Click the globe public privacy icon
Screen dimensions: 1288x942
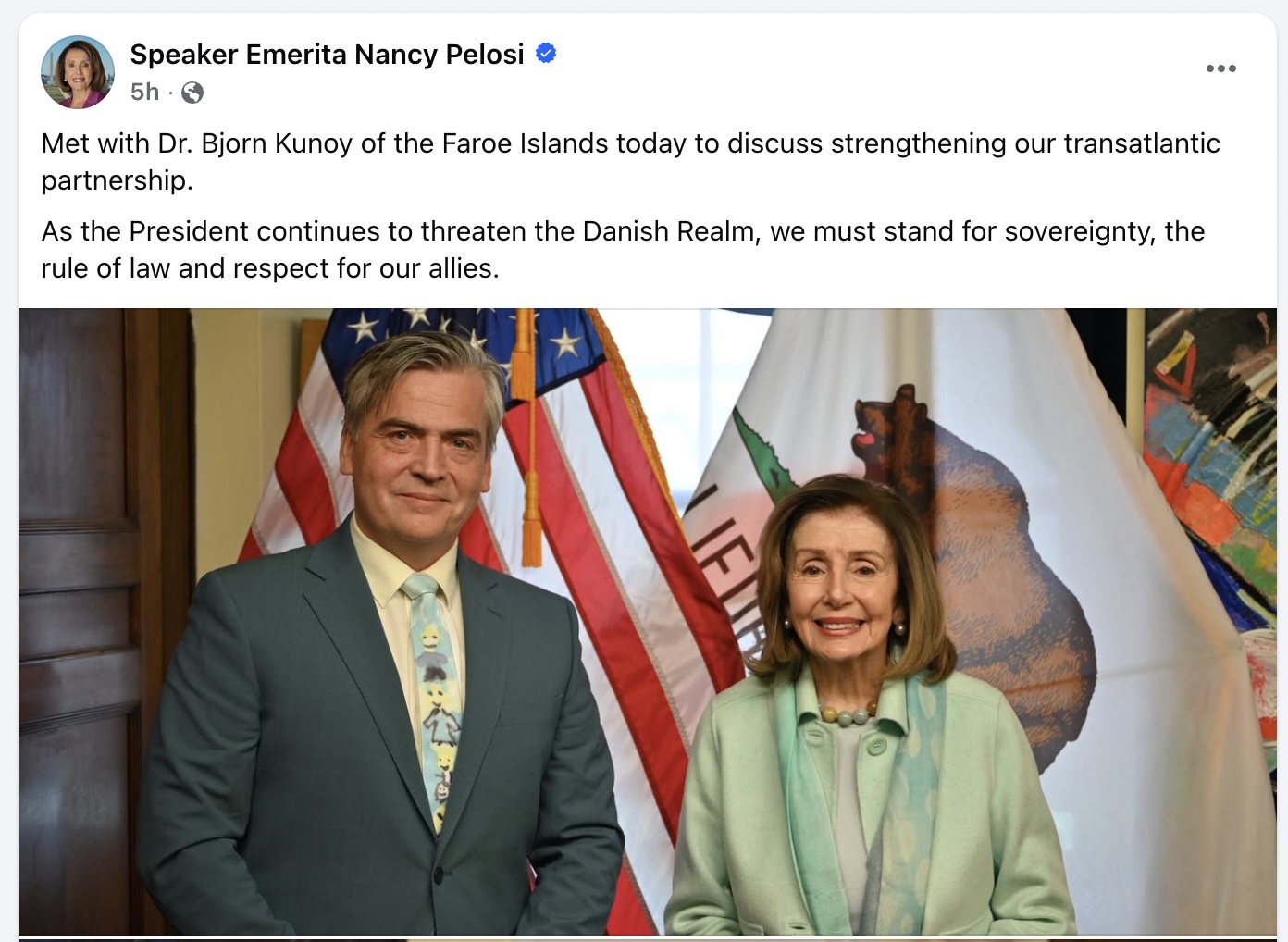(x=192, y=93)
